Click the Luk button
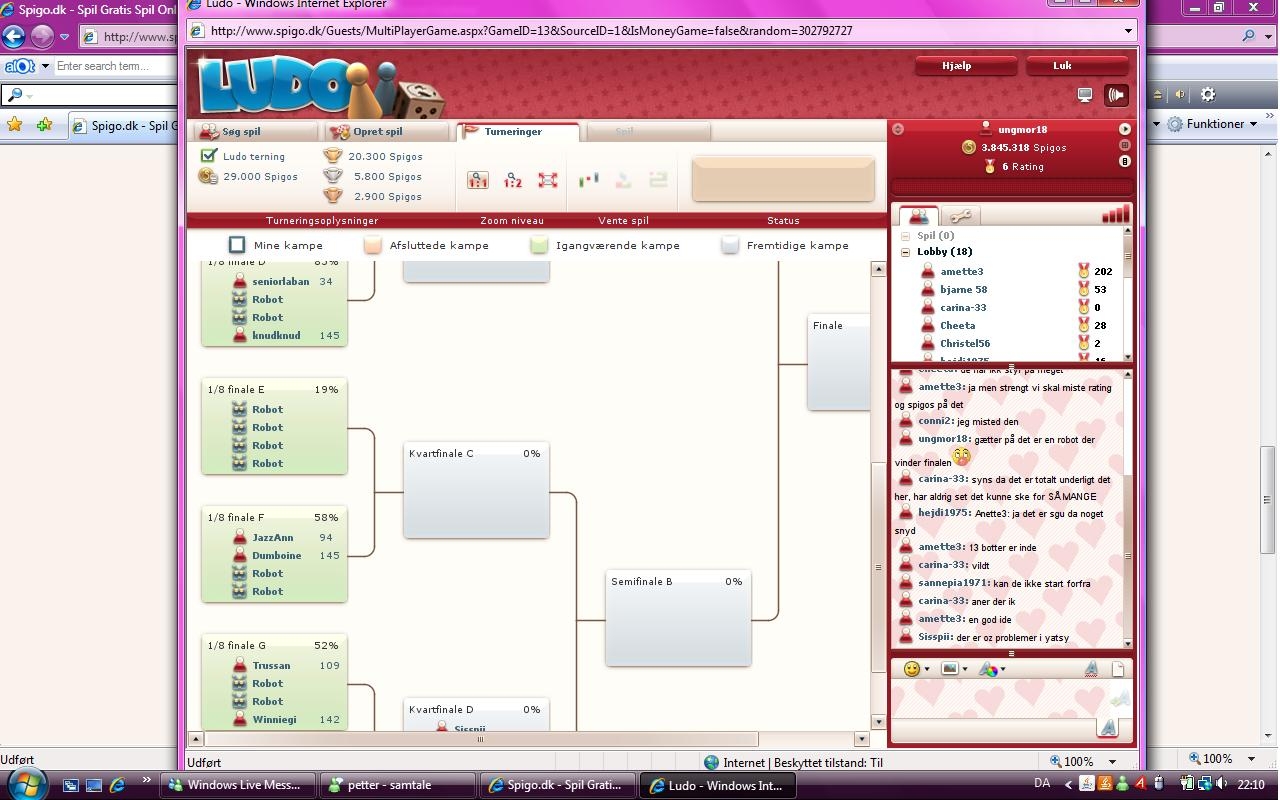The image size is (1280, 800). tap(1063, 66)
